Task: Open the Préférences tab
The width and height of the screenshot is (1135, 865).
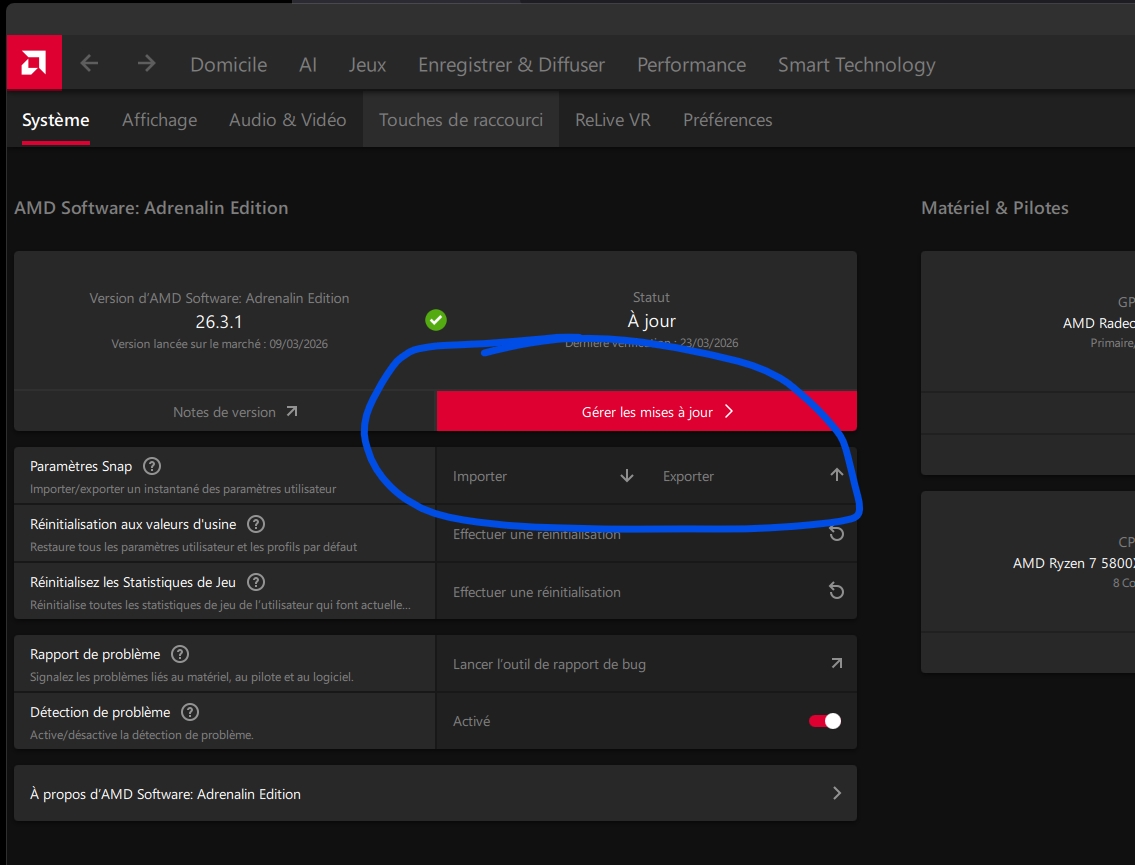Action: [727, 120]
